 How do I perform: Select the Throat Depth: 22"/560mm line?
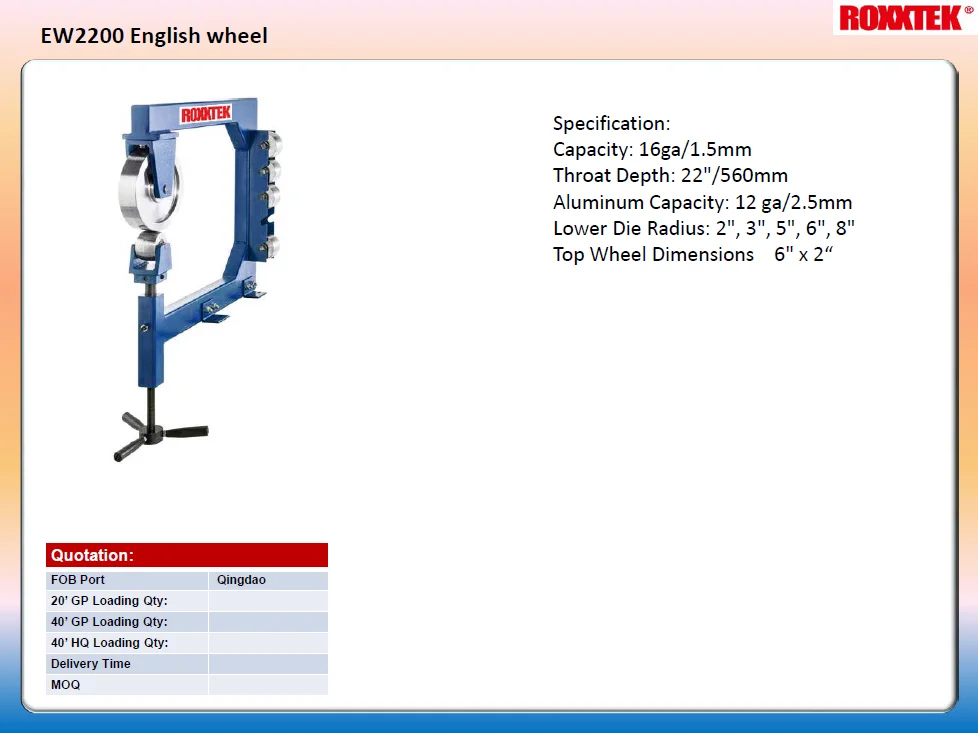click(670, 175)
